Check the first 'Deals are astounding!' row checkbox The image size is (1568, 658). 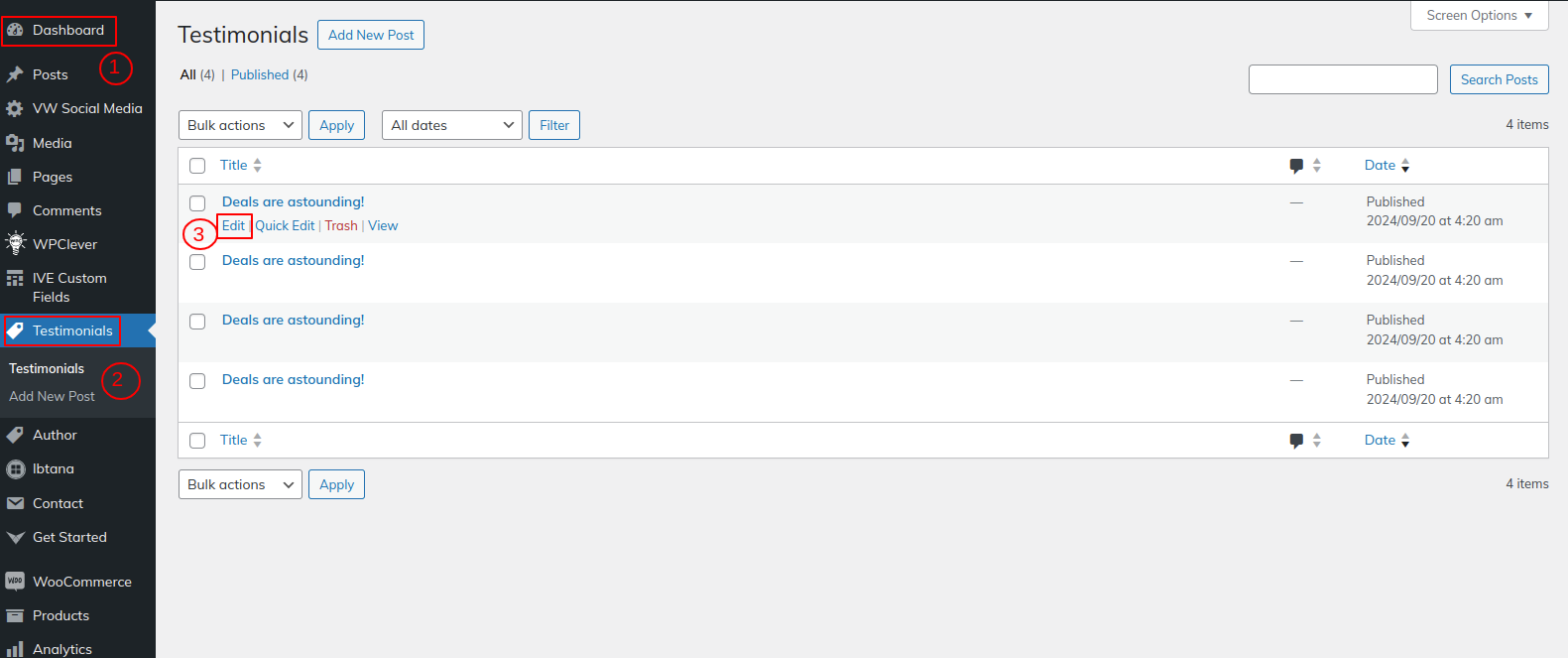pos(197,203)
